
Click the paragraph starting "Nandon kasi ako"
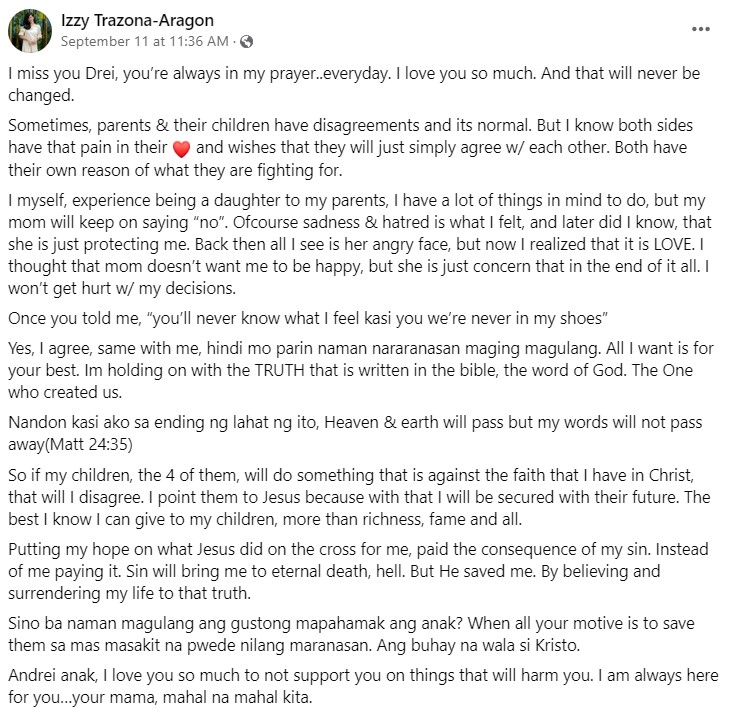coord(355,433)
